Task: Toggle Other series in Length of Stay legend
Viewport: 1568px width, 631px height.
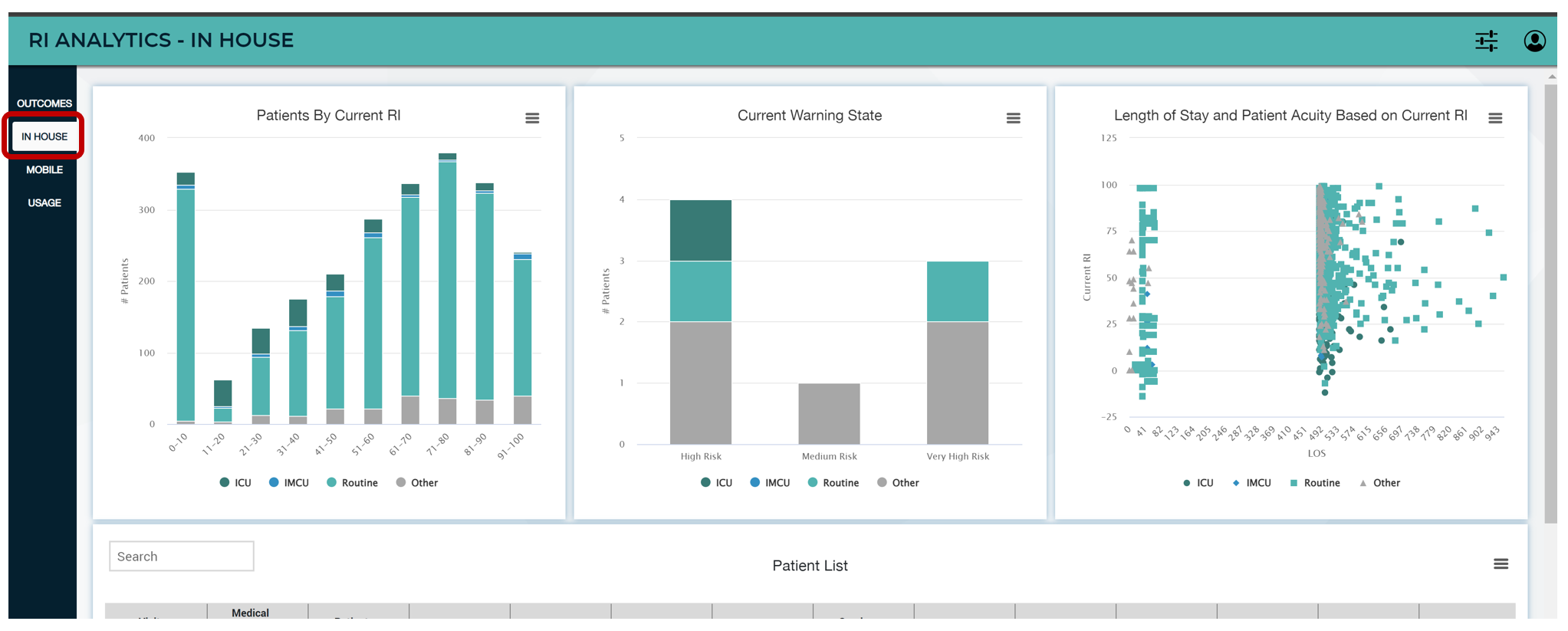Action: click(x=1379, y=483)
